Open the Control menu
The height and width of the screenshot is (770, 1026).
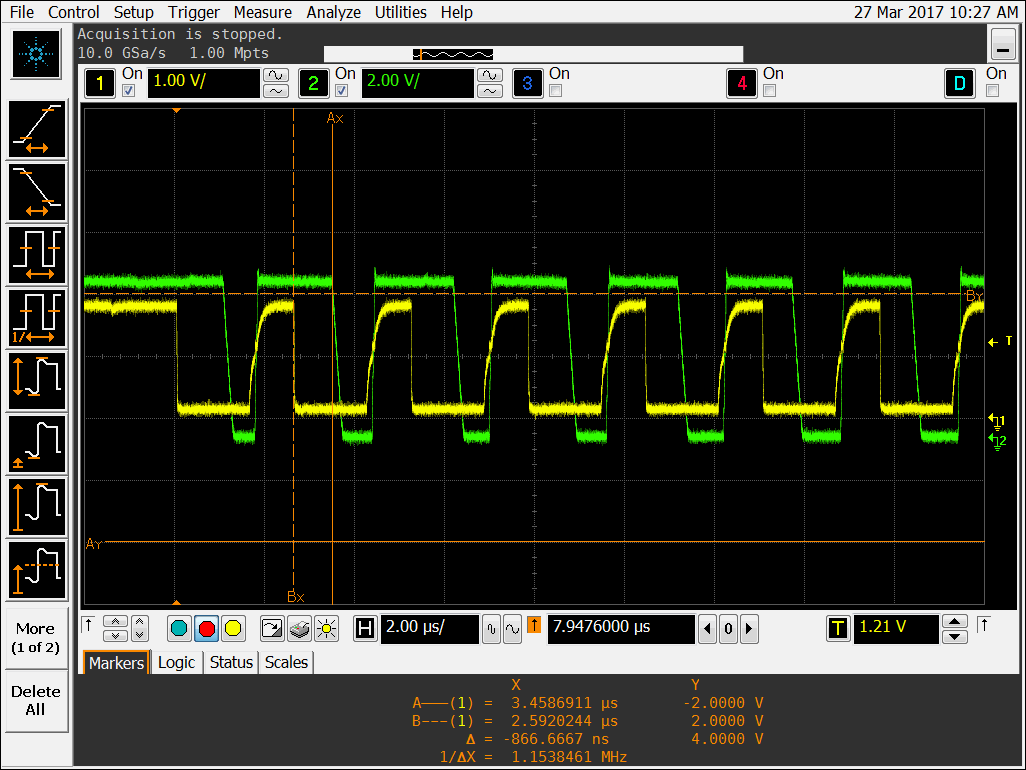(73, 12)
